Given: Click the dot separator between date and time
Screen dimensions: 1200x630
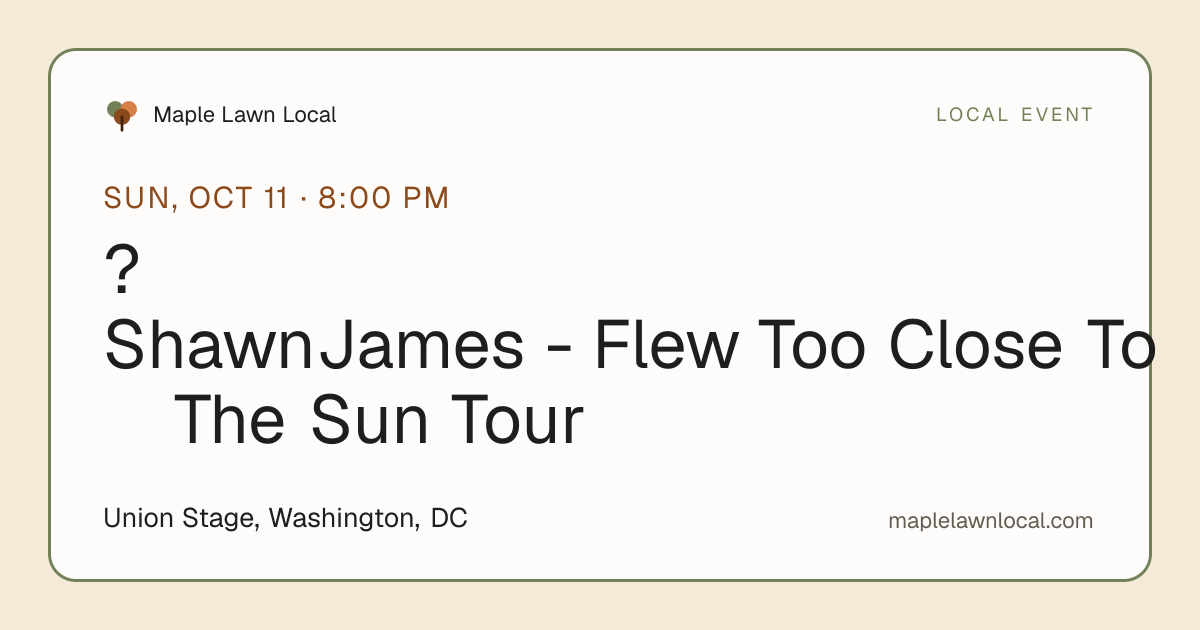Looking at the screenshot, I should point(303,198).
